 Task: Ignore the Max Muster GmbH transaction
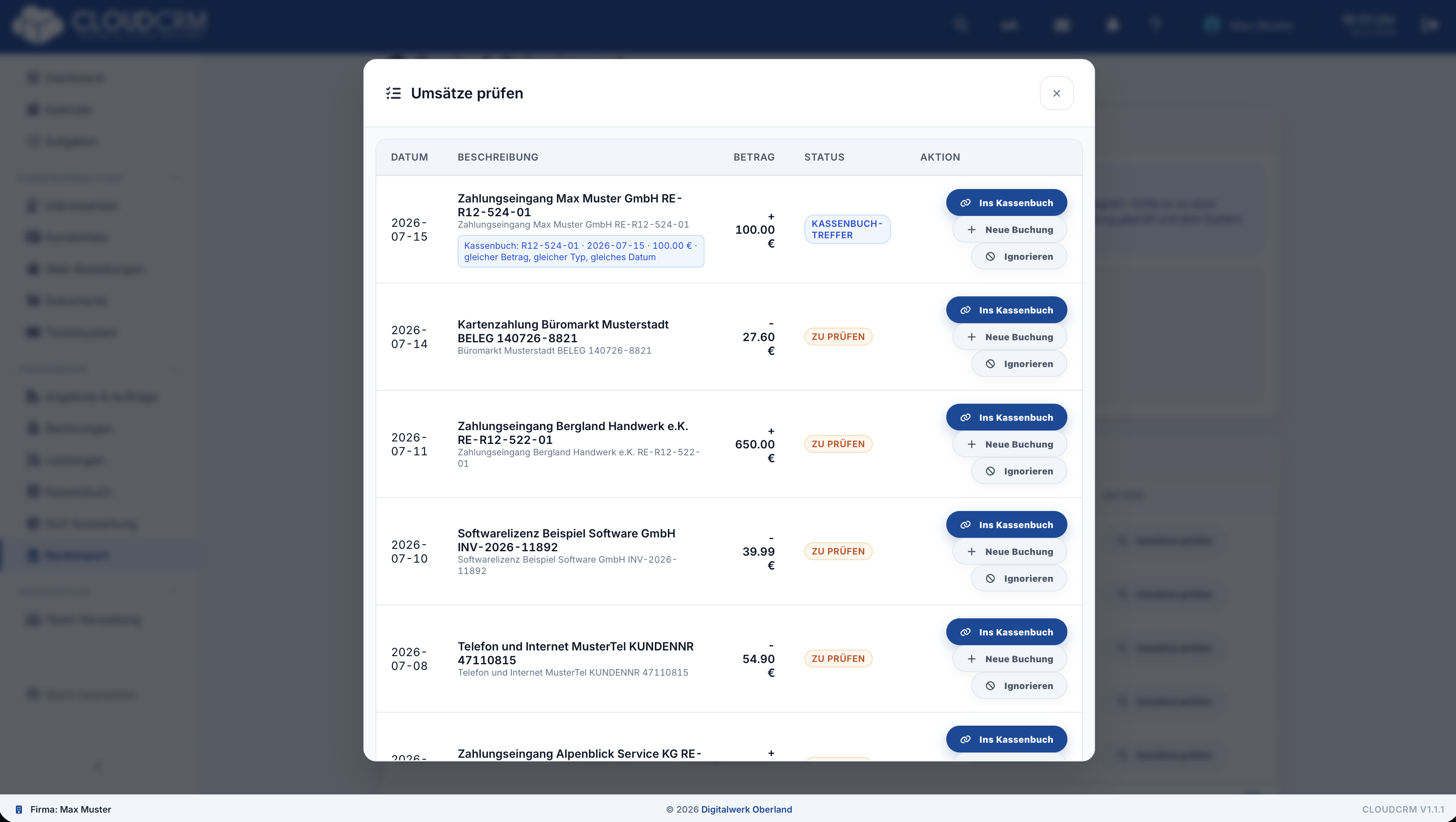click(x=1019, y=257)
